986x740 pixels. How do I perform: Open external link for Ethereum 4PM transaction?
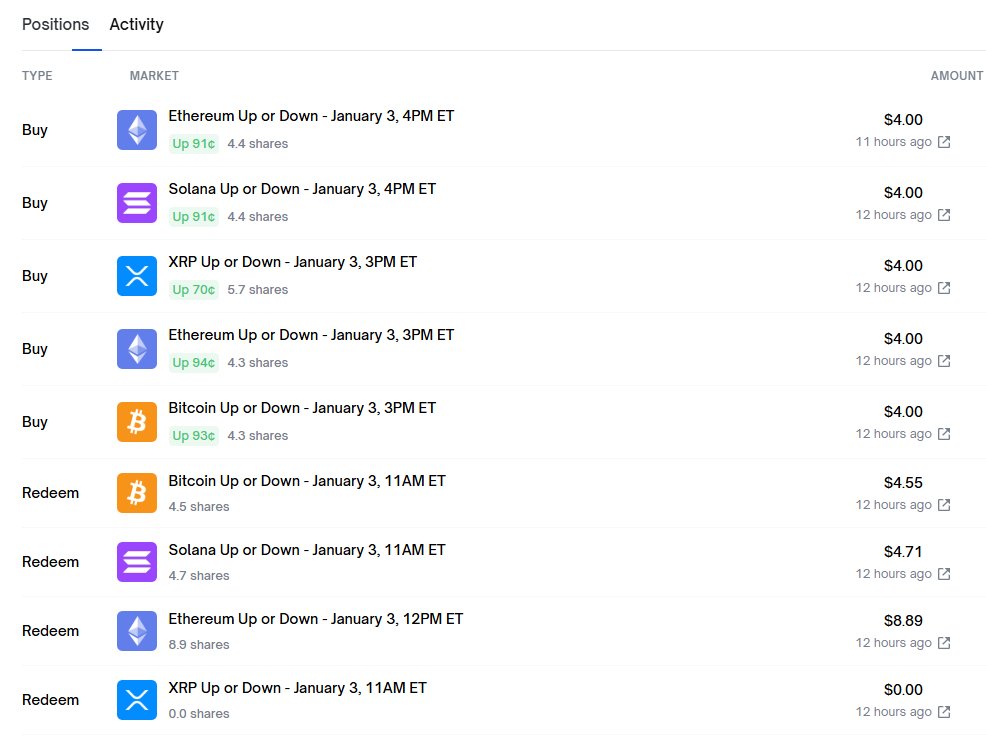coord(944,142)
